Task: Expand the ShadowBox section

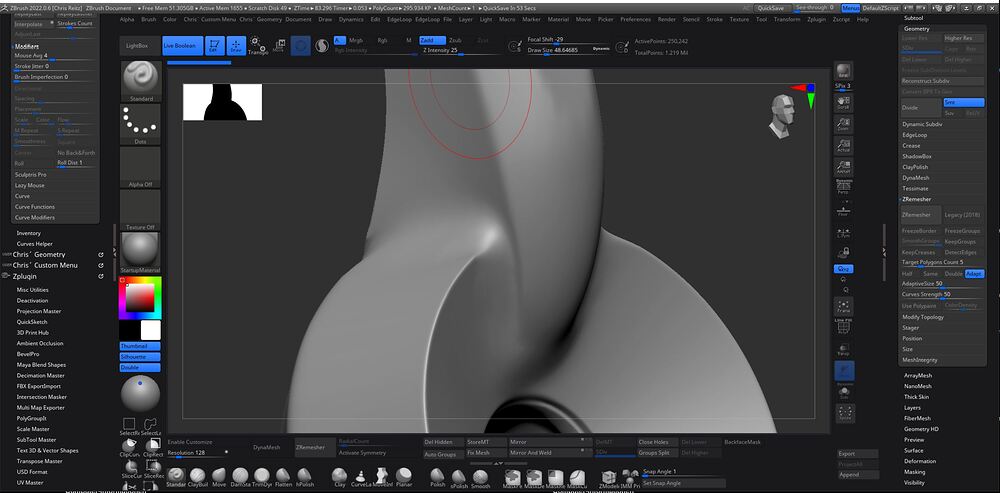Action: click(916, 156)
